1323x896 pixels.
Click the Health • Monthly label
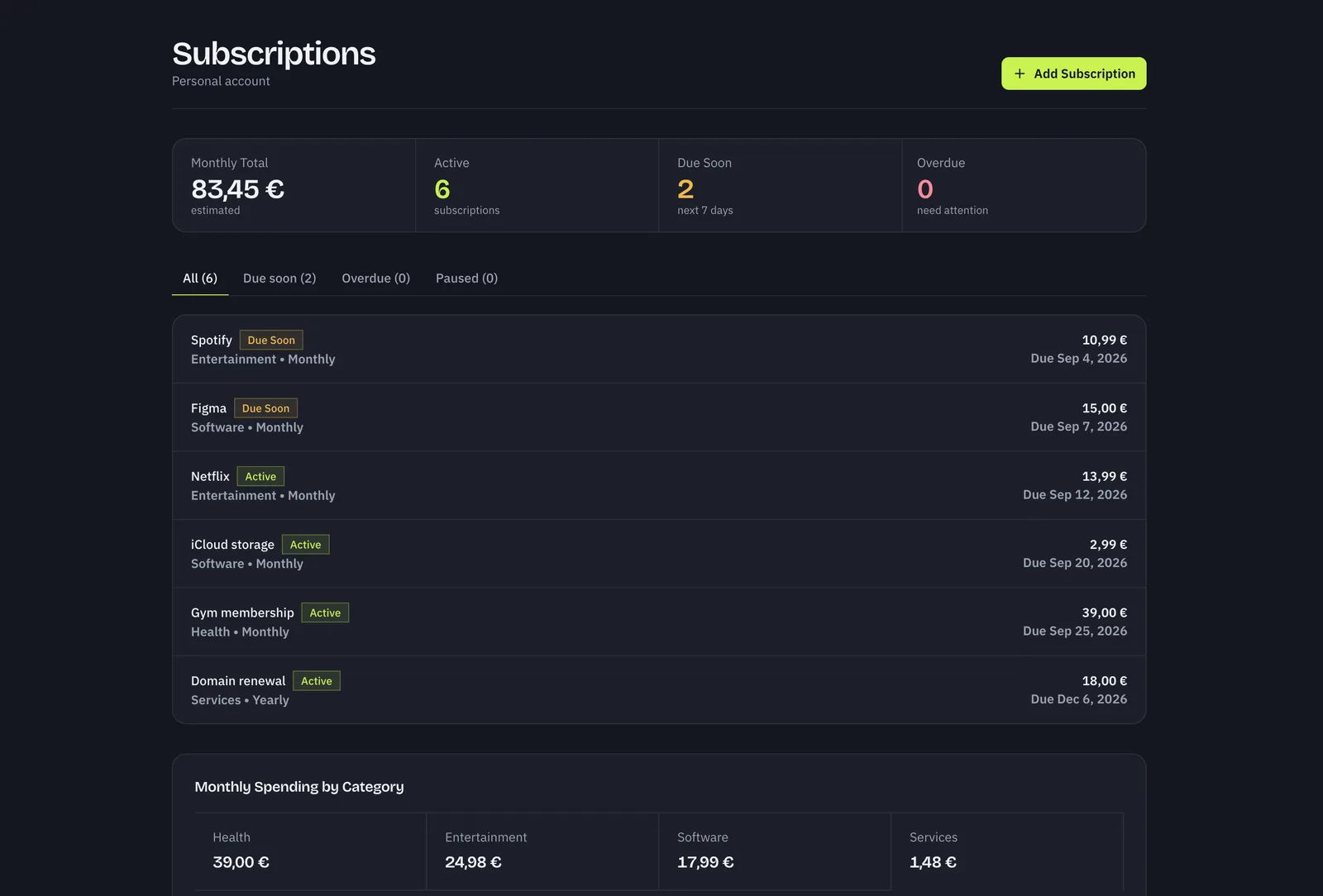(x=240, y=632)
